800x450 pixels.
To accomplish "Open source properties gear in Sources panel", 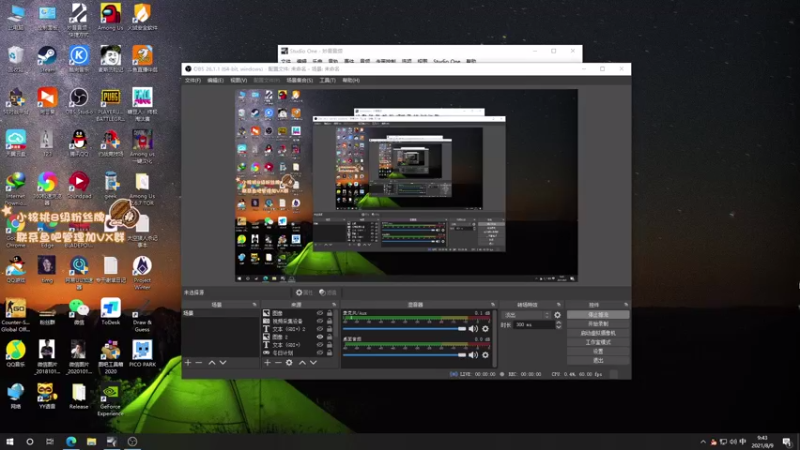I will click(289, 362).
